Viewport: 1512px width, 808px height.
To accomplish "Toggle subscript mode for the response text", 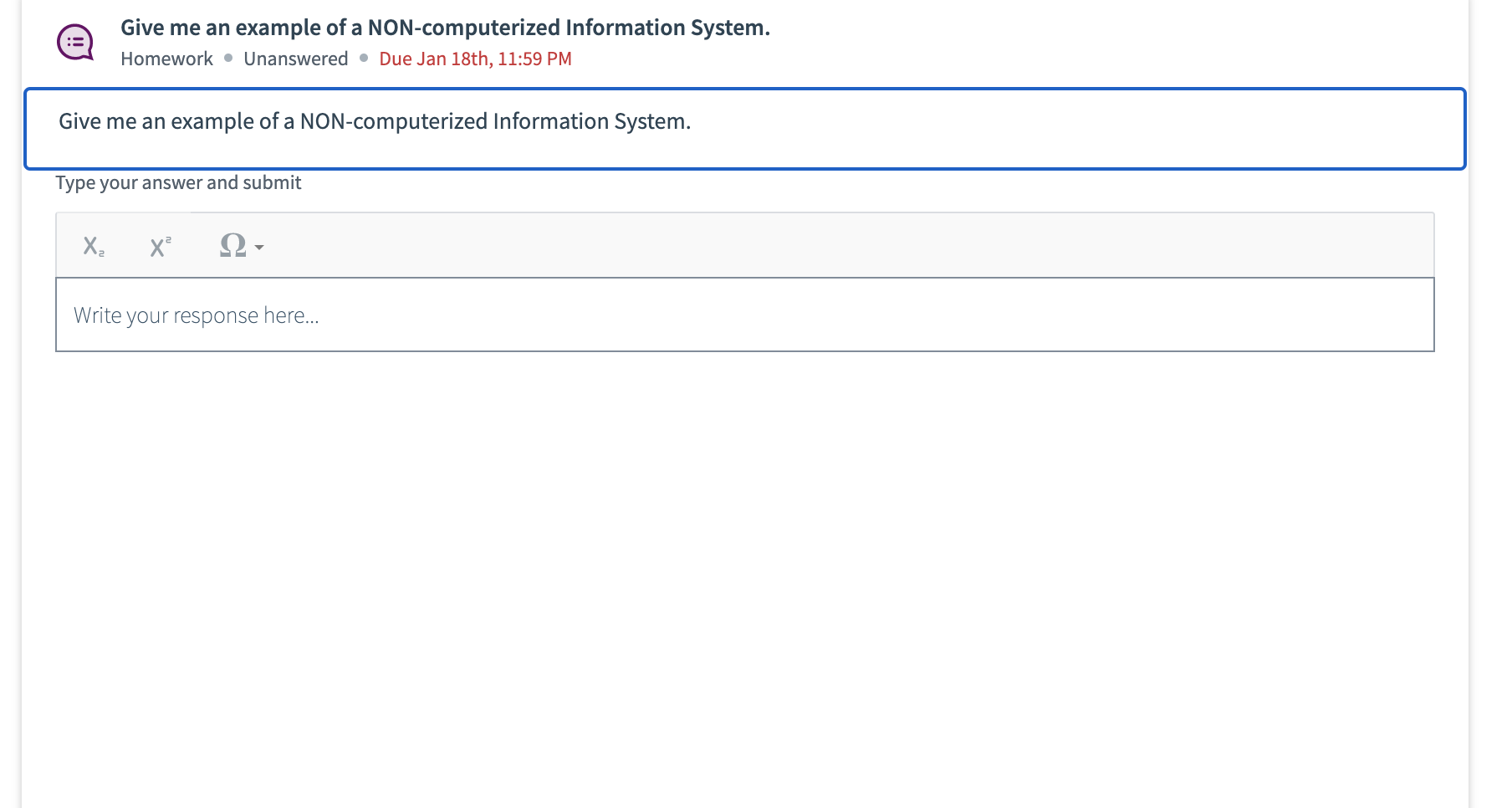I will pyautogui.click(x=92, y=246).
